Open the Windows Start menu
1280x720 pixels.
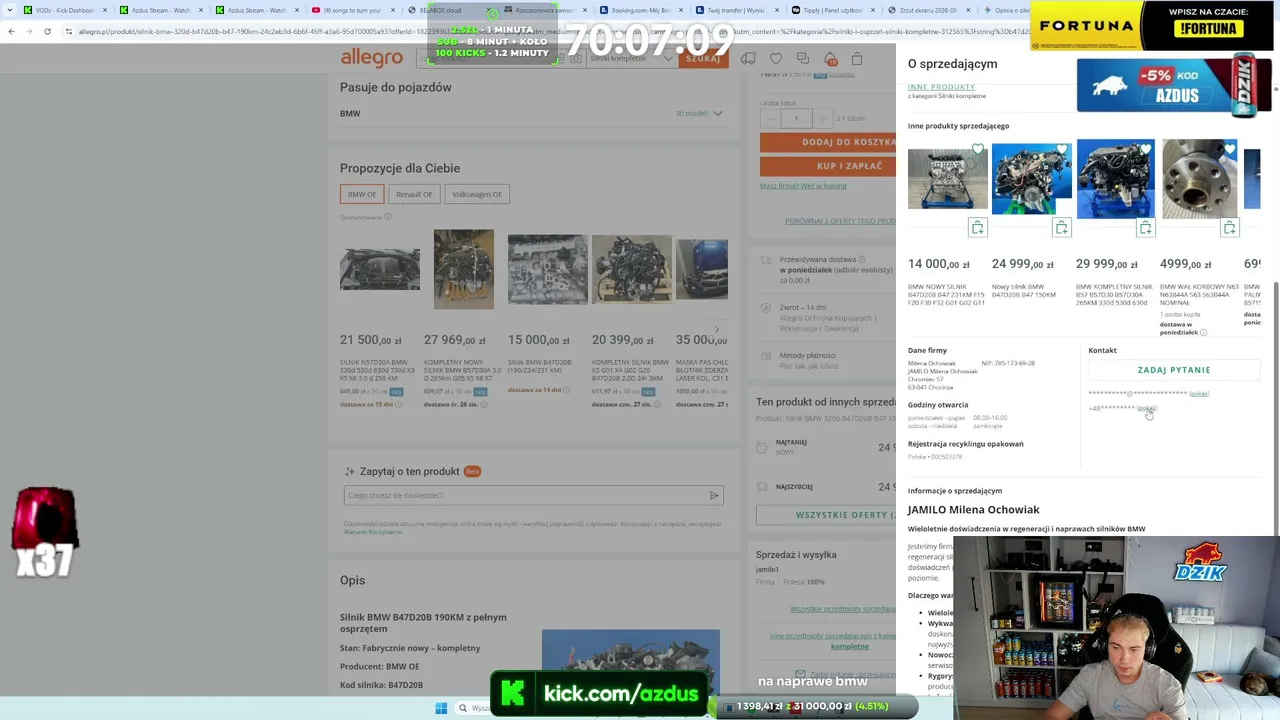point(441,708)
